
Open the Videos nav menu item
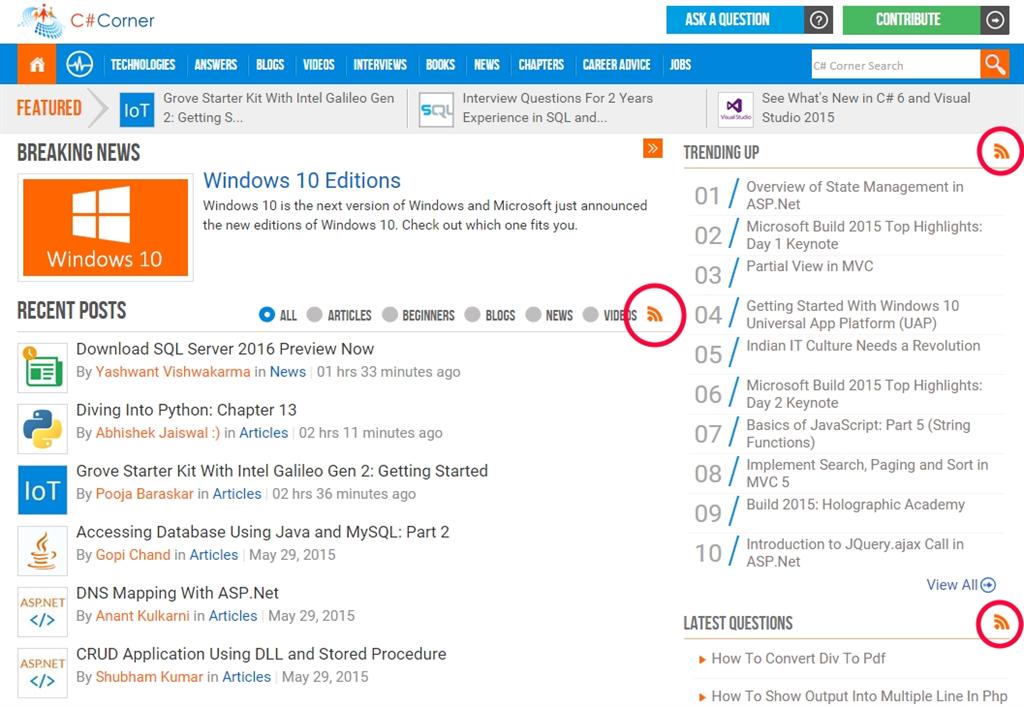coord(319,65)
